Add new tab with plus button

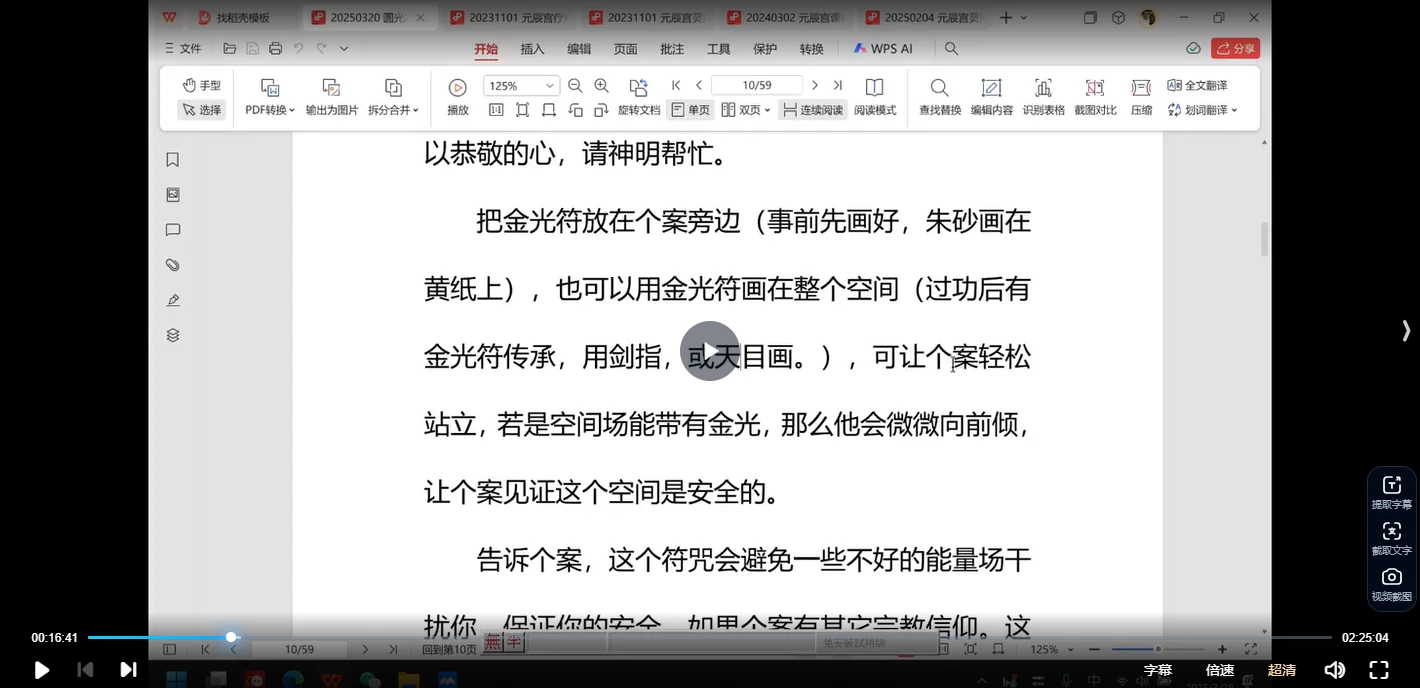pyautogui.click(x=1006, y=17)
